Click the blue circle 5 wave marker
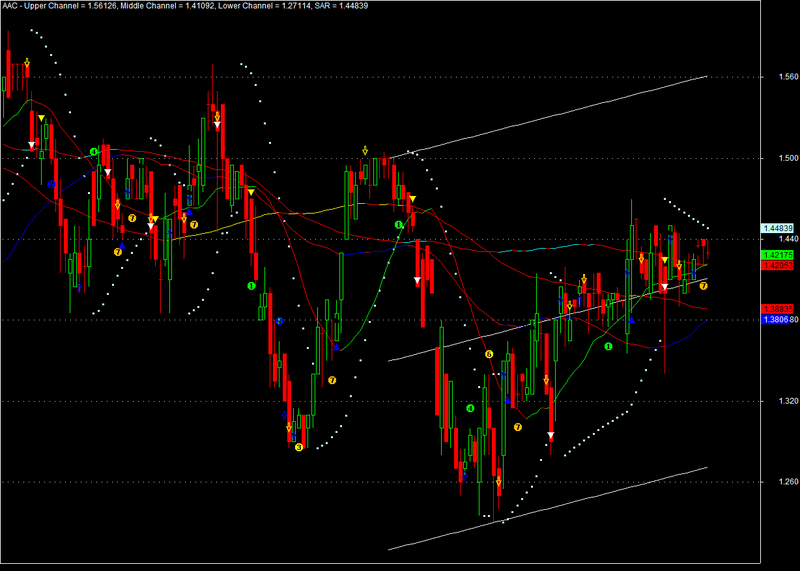 [x=279, y=321]
